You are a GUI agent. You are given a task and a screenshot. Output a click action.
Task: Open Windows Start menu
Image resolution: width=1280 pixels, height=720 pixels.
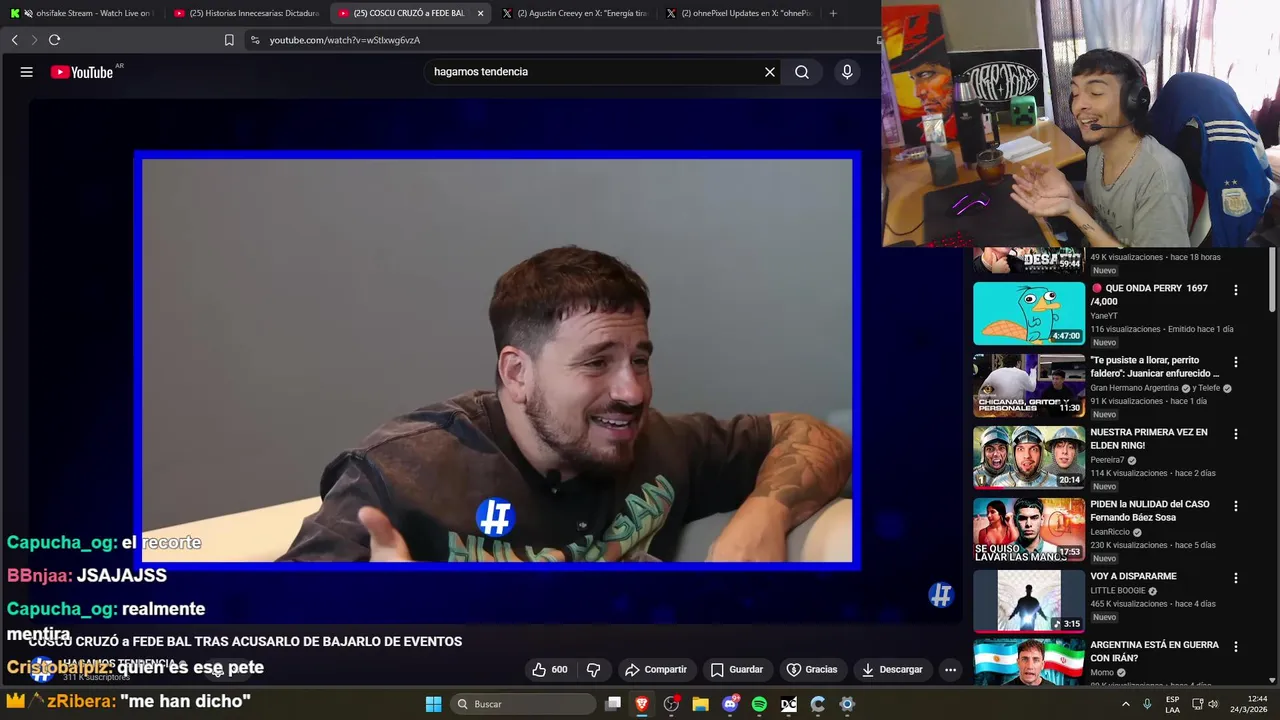point(433,704)
